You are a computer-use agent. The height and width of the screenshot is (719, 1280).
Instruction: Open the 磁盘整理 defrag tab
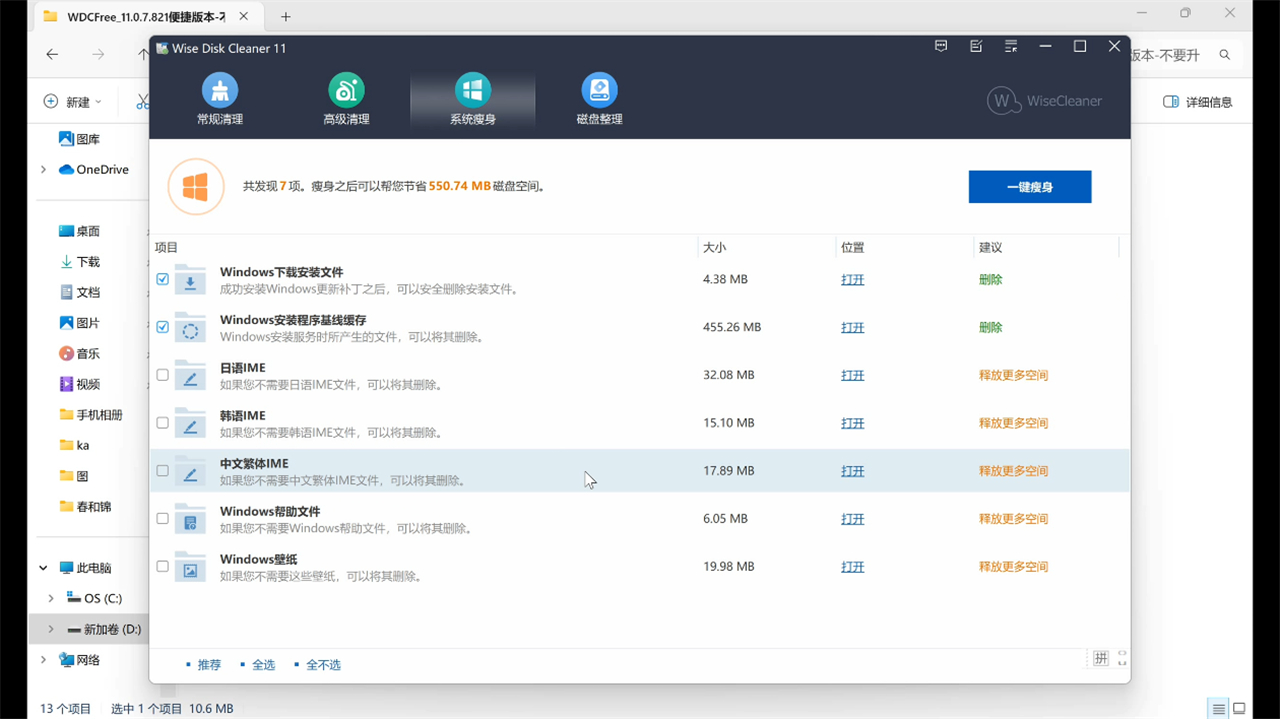click(599, 99)
